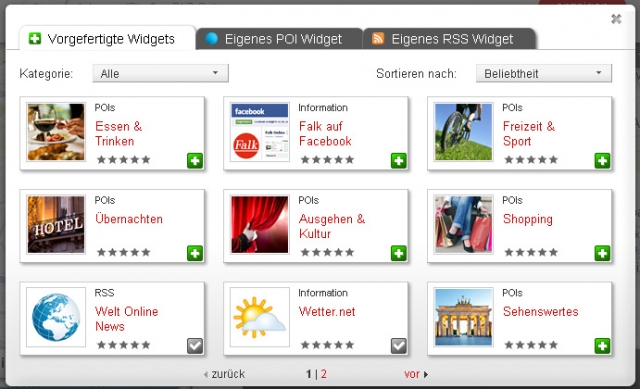The height and width of the screenshot is (389, 640).
Task: Add the Falk auf Facebook widget with plus icon
Action: [x=399, y=160]
